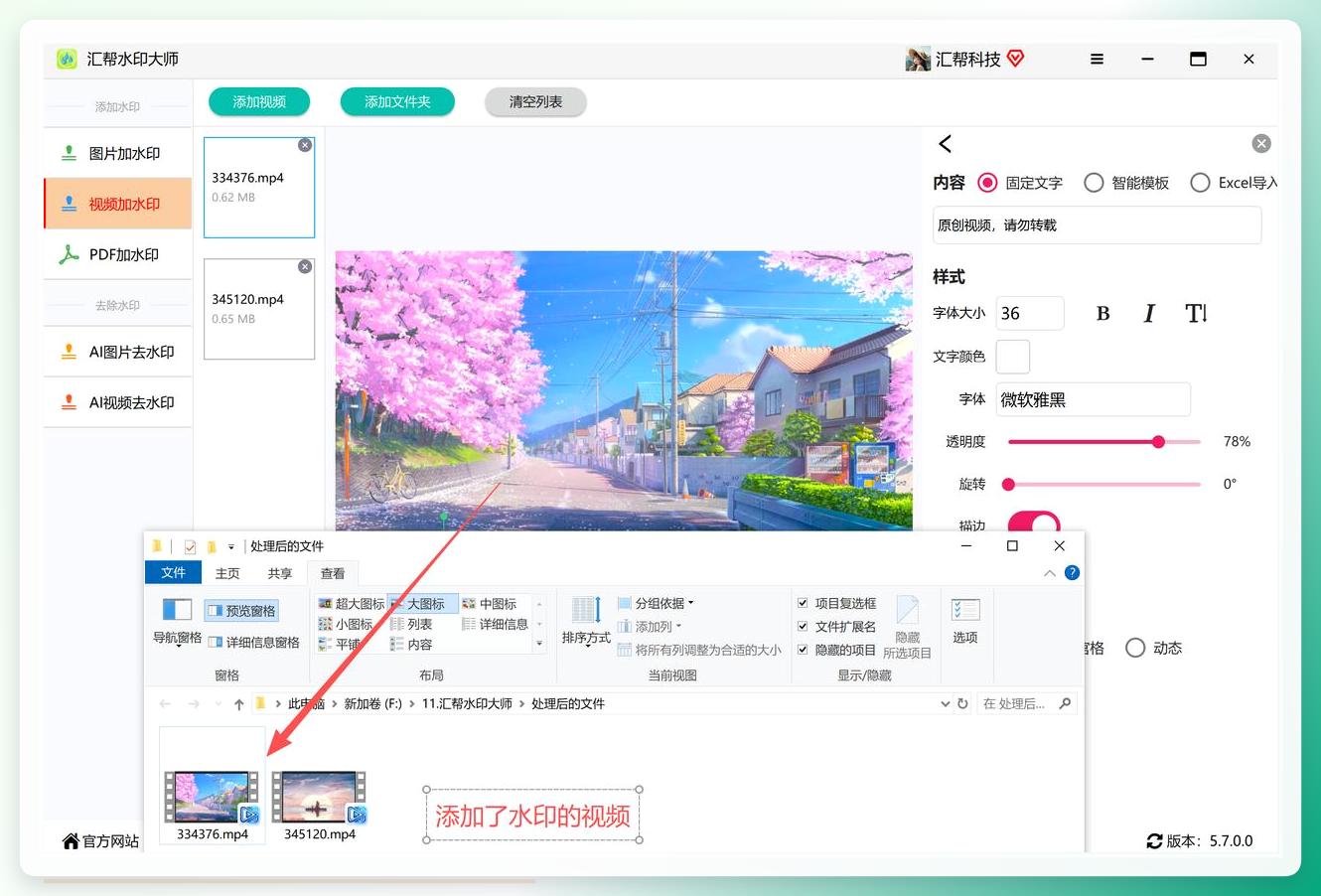Expand the layout gallery more arrow
The height and width of the screenshot is (896, 1321).
click(x=539, y=644)
